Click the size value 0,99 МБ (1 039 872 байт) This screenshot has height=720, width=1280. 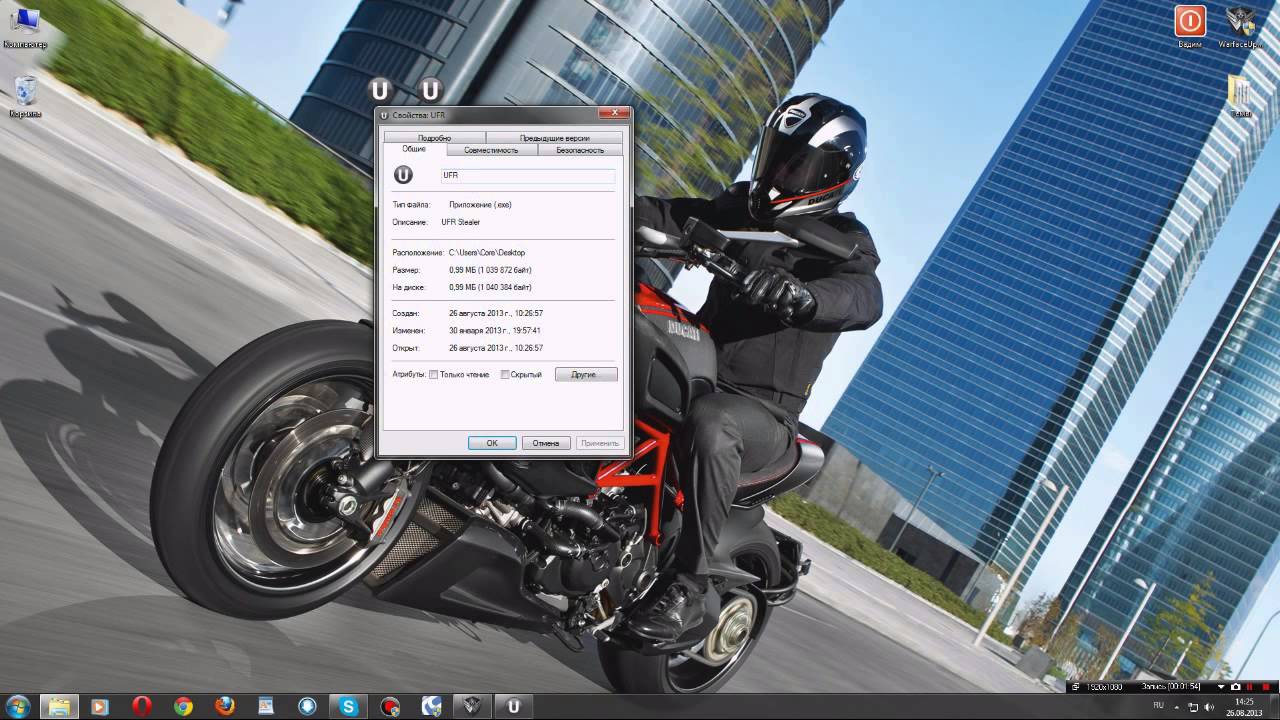(490, 270)
